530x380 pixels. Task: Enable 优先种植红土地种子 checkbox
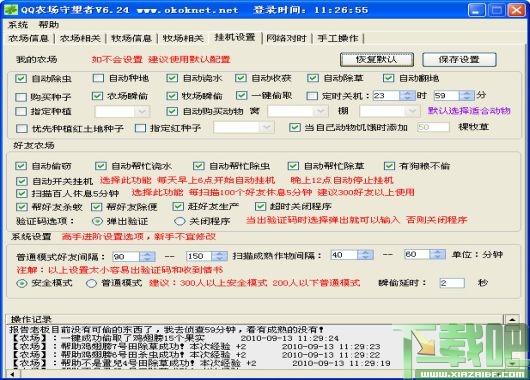22,128
